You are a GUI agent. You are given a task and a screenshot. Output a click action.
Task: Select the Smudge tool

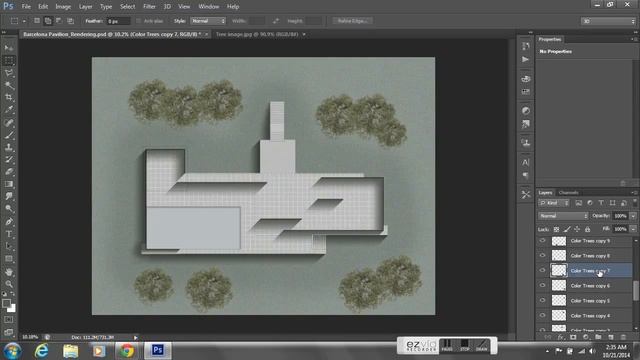tap(9, 196)
